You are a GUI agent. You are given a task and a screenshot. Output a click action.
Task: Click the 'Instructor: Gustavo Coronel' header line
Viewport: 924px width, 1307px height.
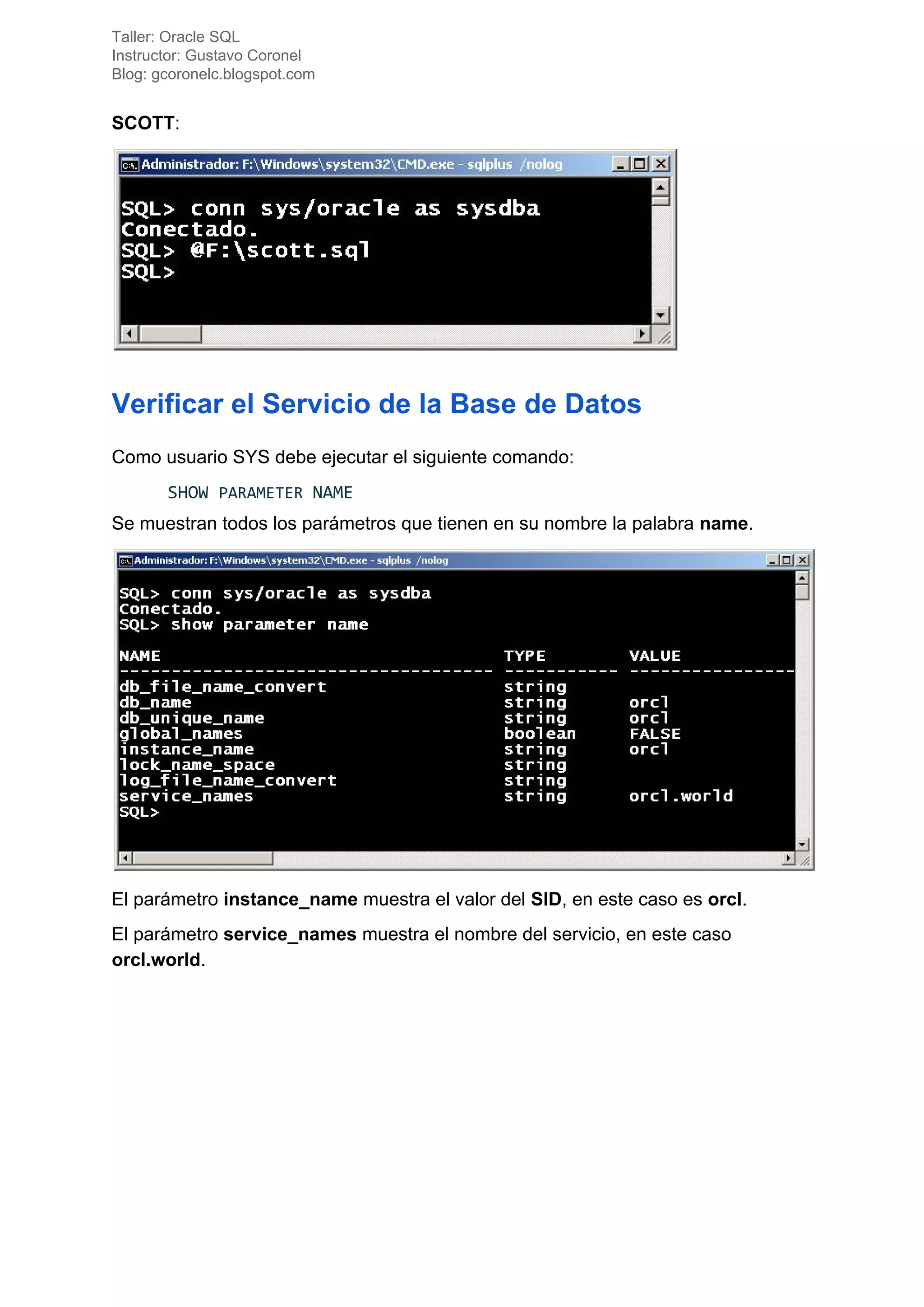click(206, 56)
